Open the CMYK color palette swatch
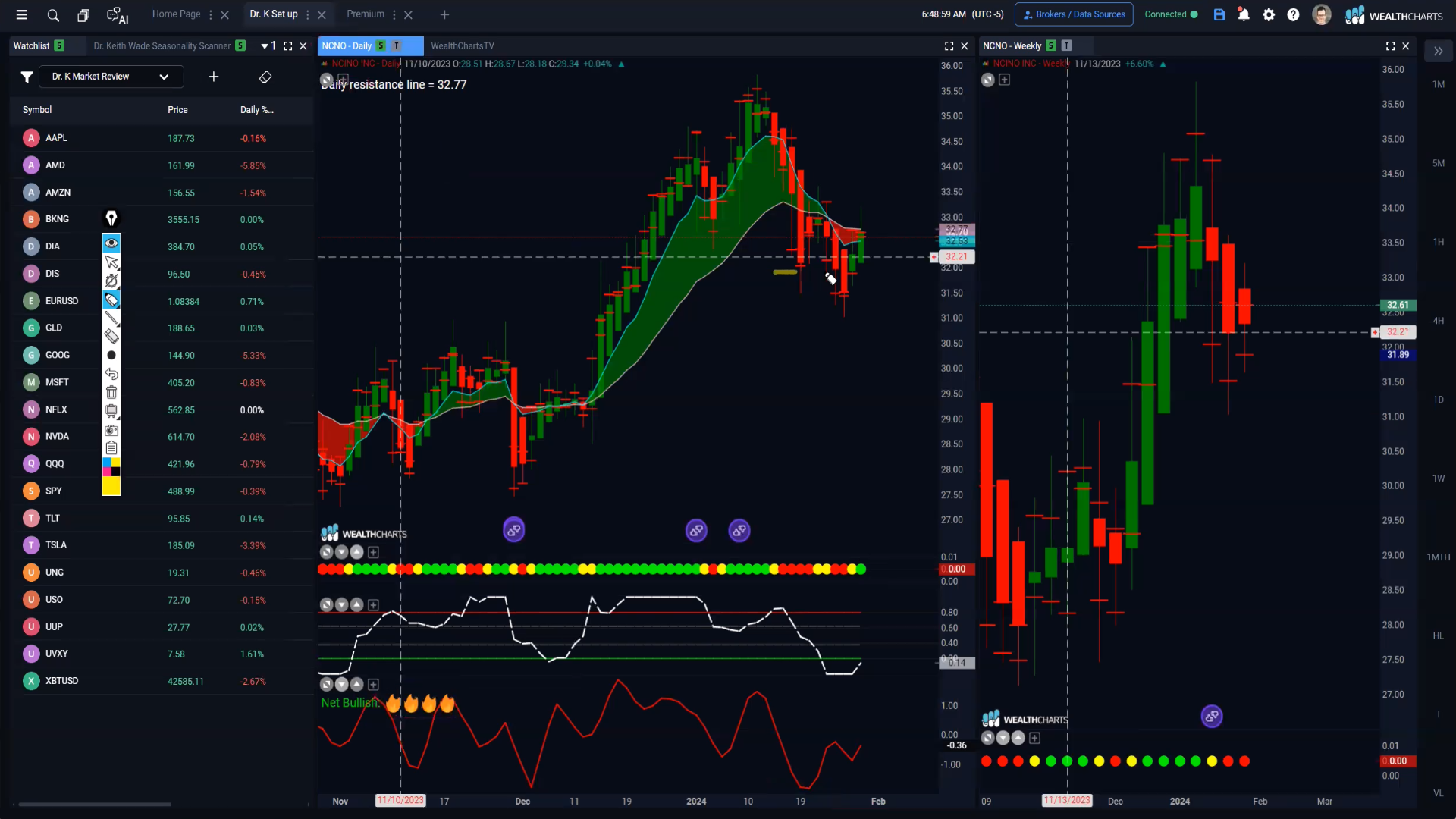 111,466
